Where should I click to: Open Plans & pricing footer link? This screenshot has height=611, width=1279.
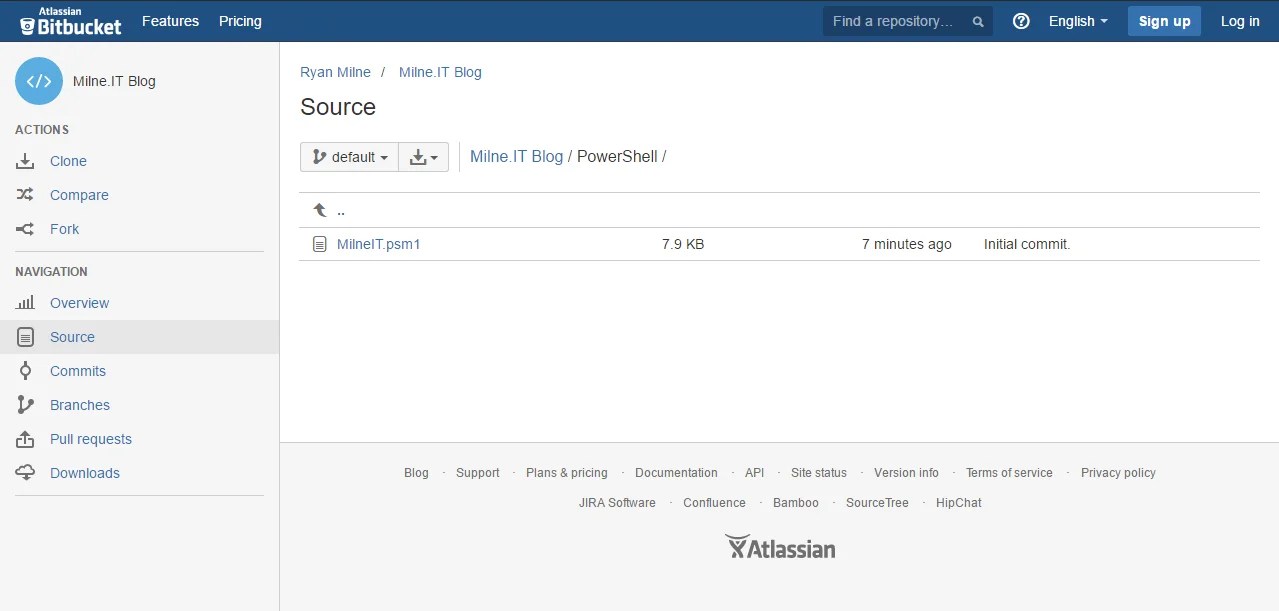(x=567, y=473)
